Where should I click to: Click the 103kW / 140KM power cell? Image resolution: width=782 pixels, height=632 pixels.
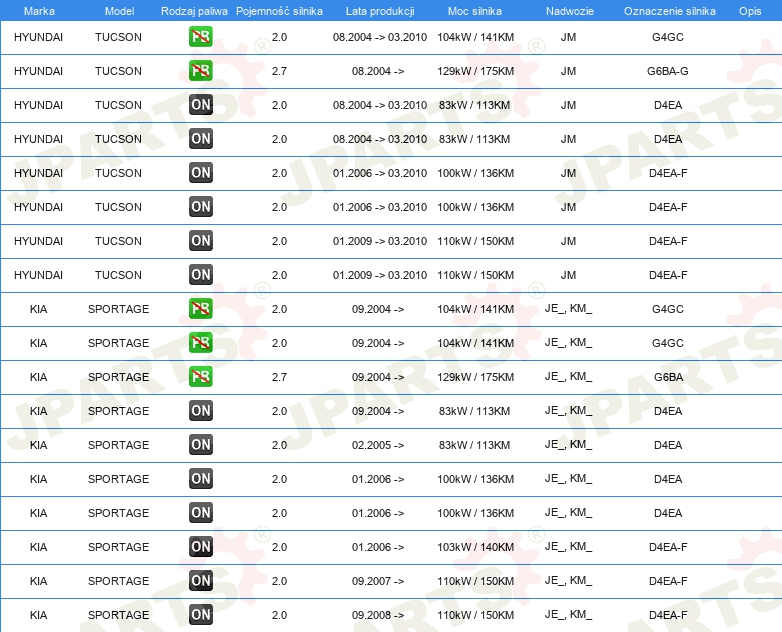[x=475, y=547]
